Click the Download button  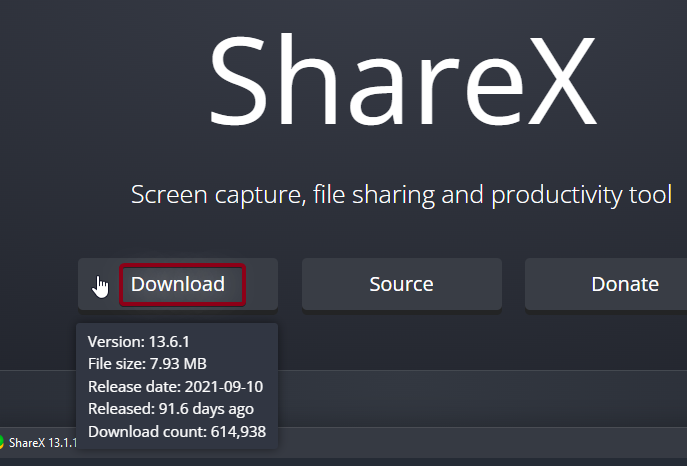coord(178,284)
